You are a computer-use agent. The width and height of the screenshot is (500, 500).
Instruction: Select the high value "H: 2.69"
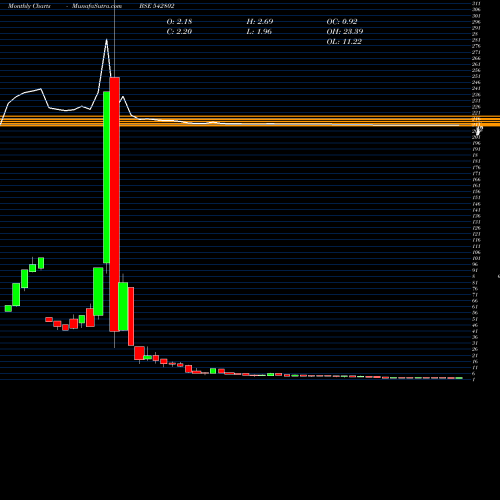[x=260, y=22]
